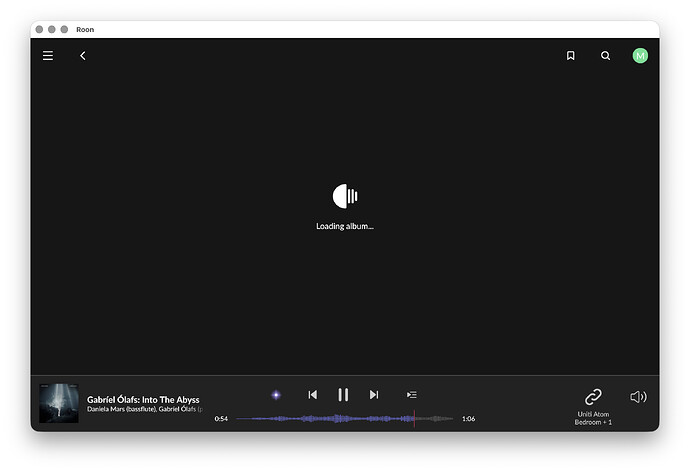Pause the current playback

[x=343, y=395]
